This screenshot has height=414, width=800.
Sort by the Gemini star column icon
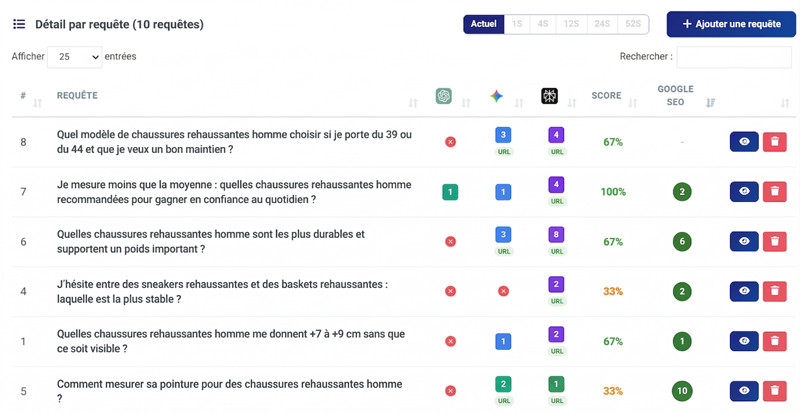coord(496,96)
